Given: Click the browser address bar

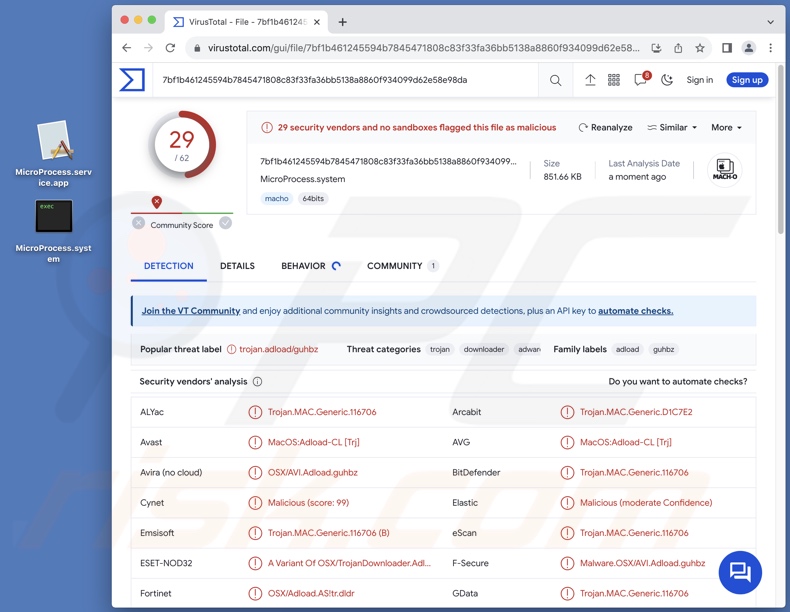Looking at the screenshot, I should pyautogui.click(x=423, y=48).
